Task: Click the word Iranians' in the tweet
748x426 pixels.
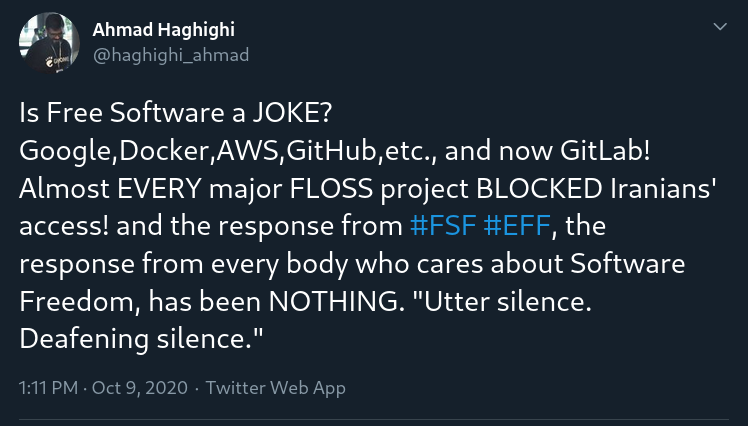Action: (663, 188)
